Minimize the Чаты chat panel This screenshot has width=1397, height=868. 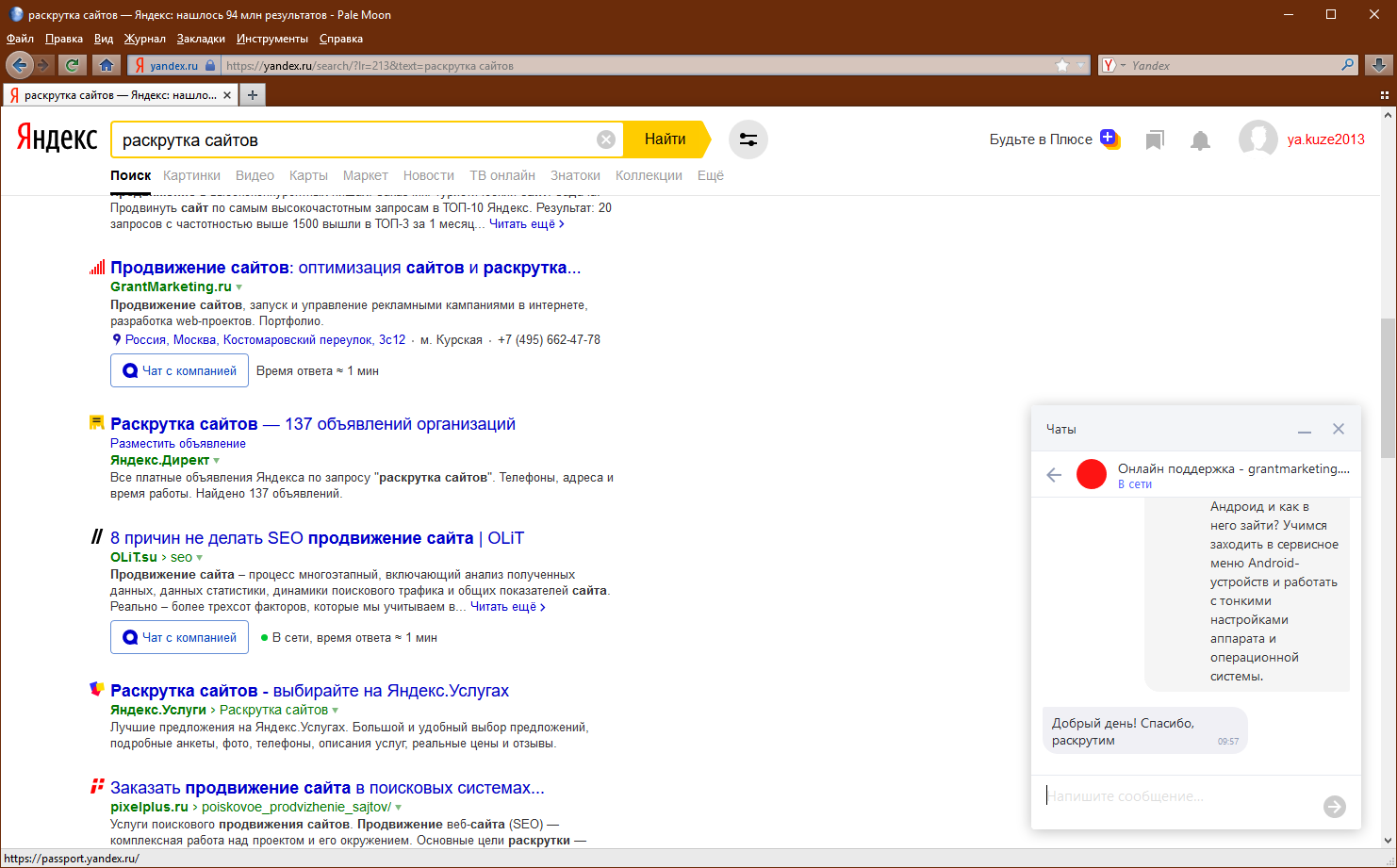click(x=1305, y=430)
